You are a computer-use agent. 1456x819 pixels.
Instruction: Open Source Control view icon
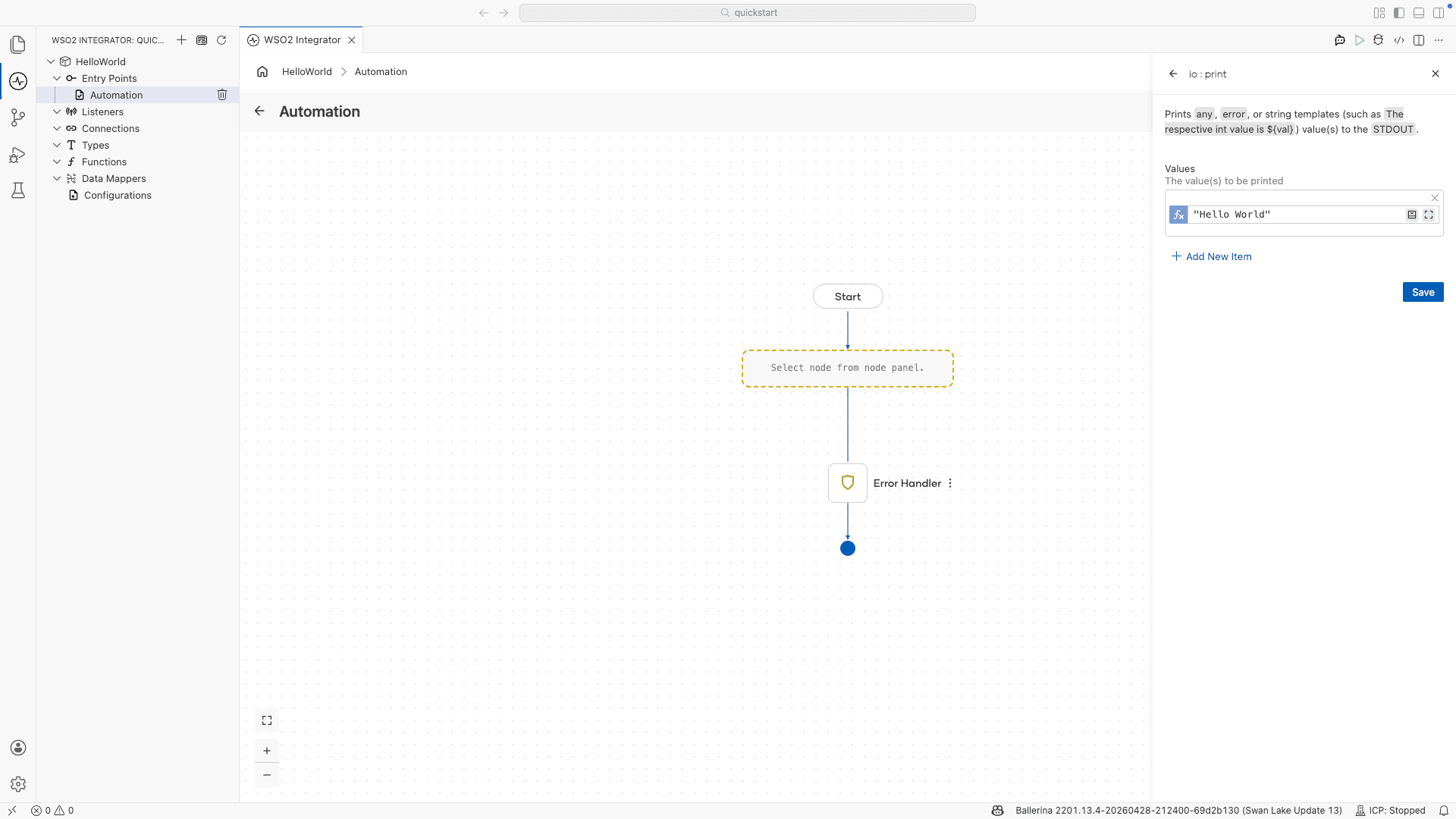pos(18,118)
